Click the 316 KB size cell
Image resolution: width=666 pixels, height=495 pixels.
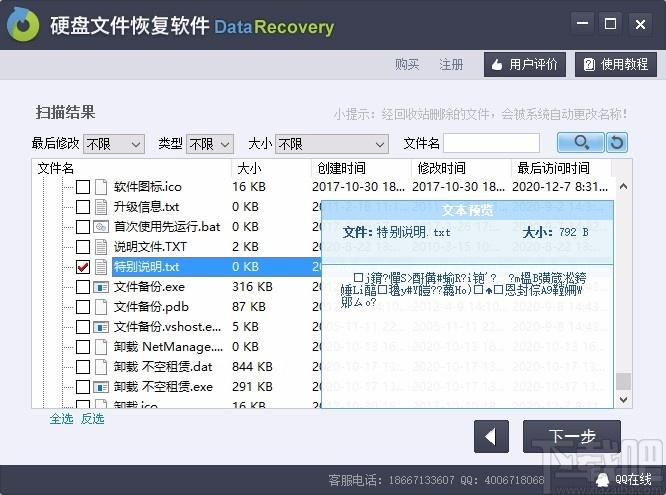[252, 287]
